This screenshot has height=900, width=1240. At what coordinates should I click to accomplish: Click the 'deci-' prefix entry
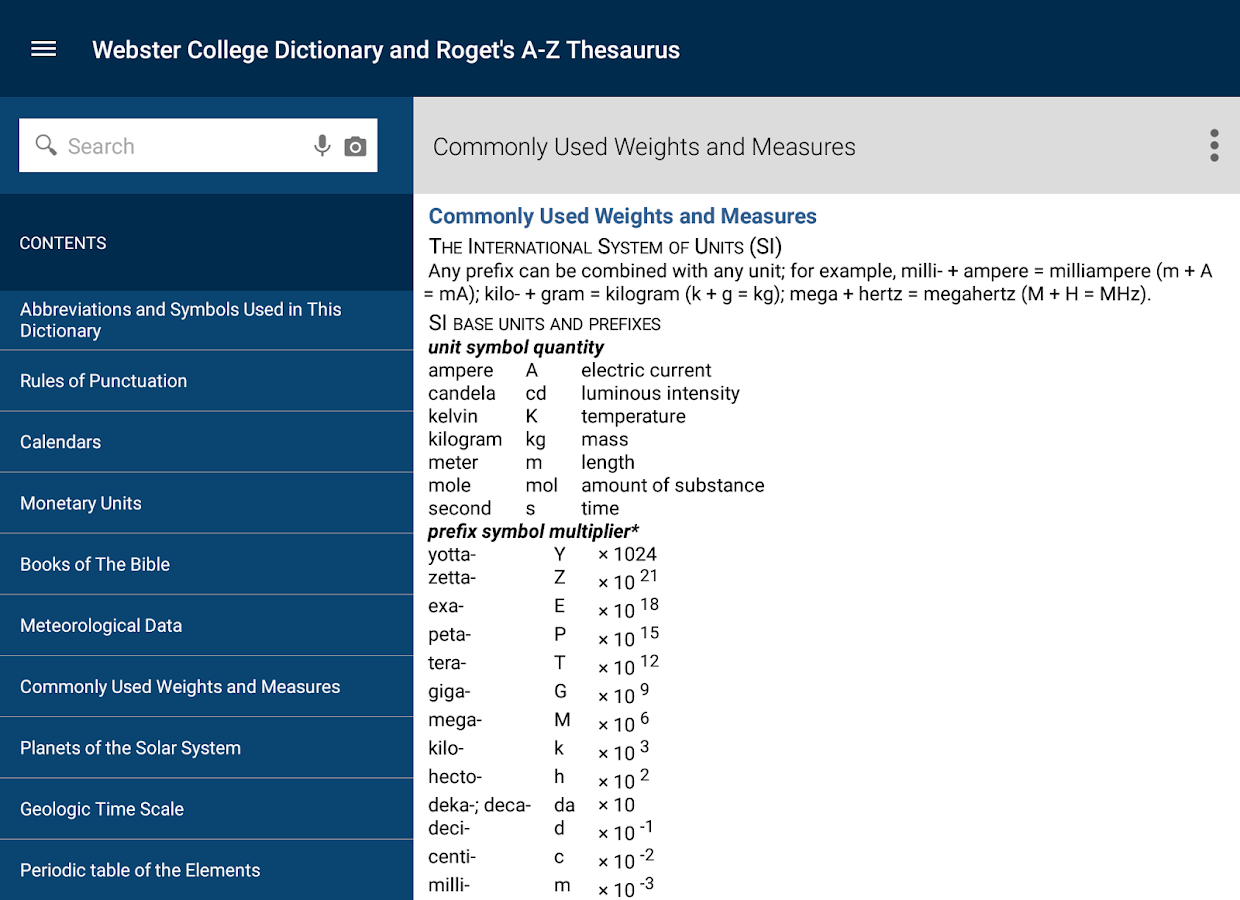click(x=449, y=828)
